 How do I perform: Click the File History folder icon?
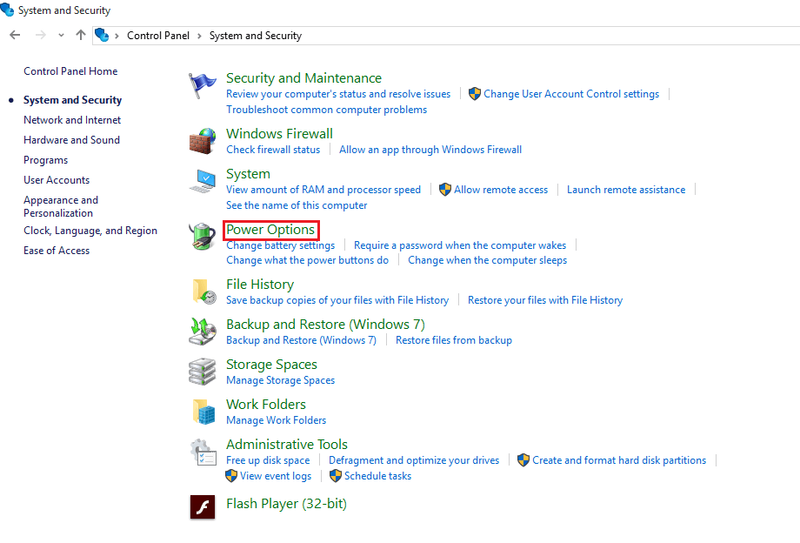[x=204, y=291]
